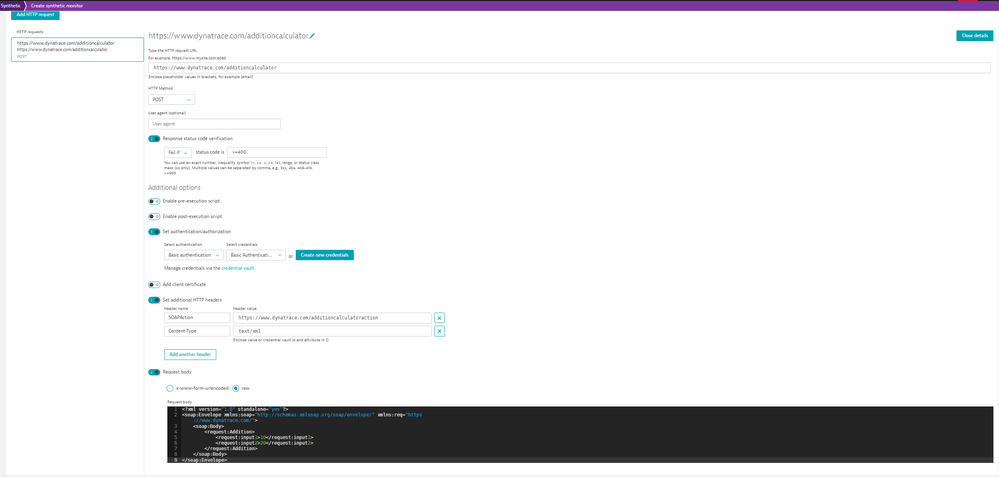999x477 pixels.
Task: Click the SOAPAction header name field
Action: tap(197, 318)
